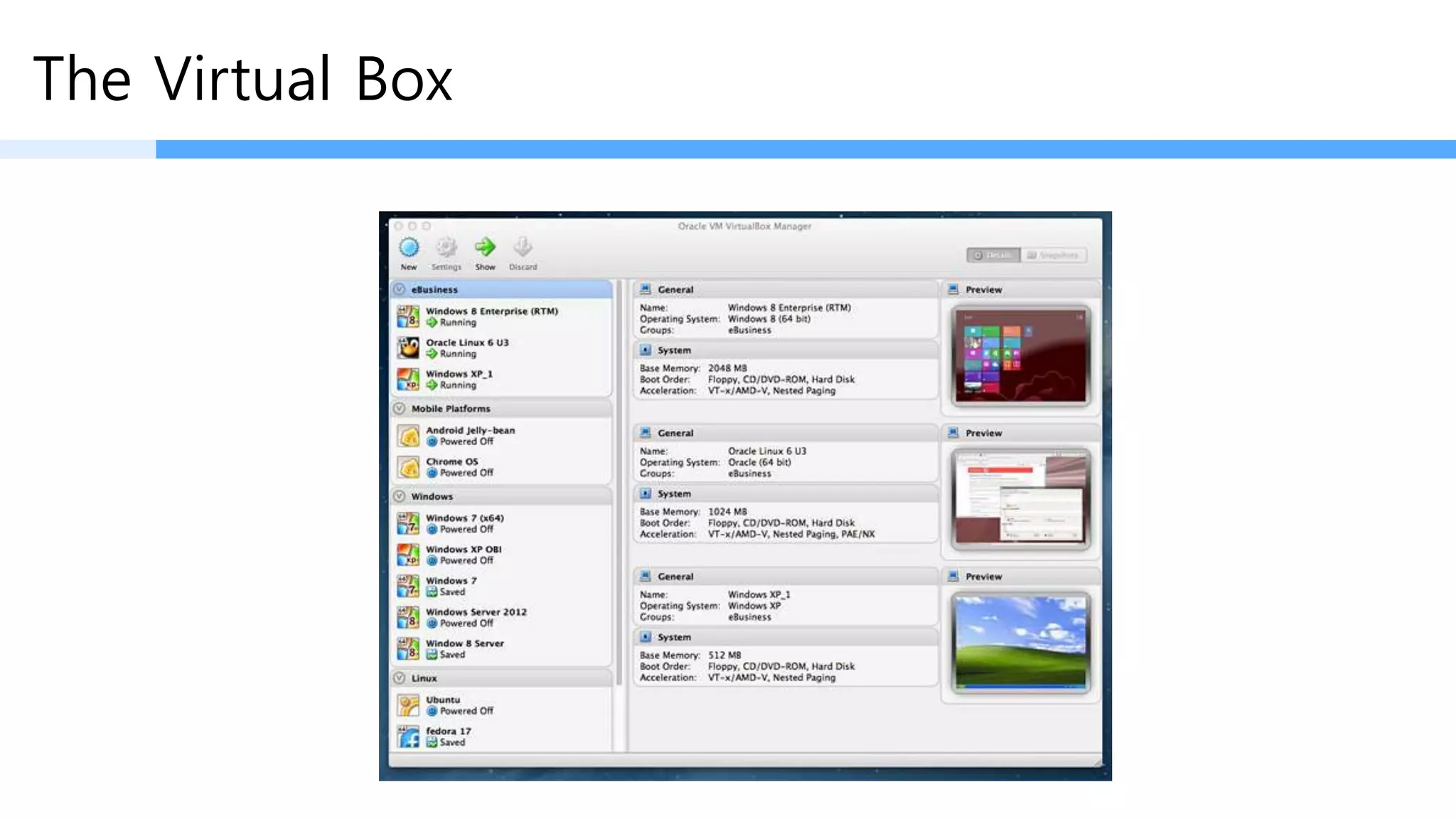Click the New virtual machine toolbar icon
Viewport: 1456px width, 819px height.
[409, 247]
